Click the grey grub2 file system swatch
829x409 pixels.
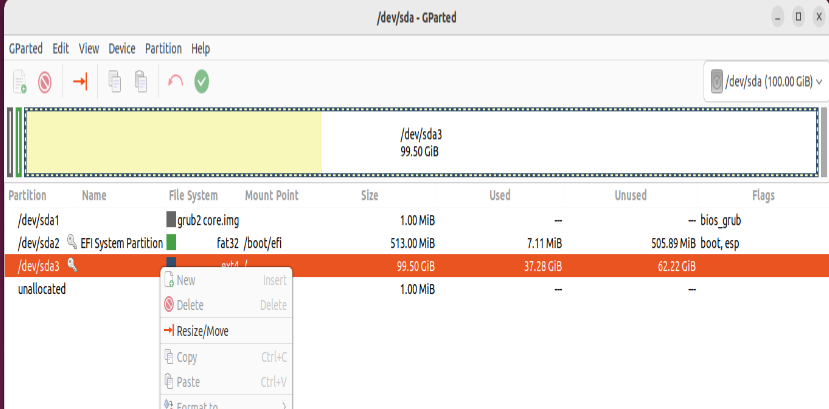coord(171,220)
